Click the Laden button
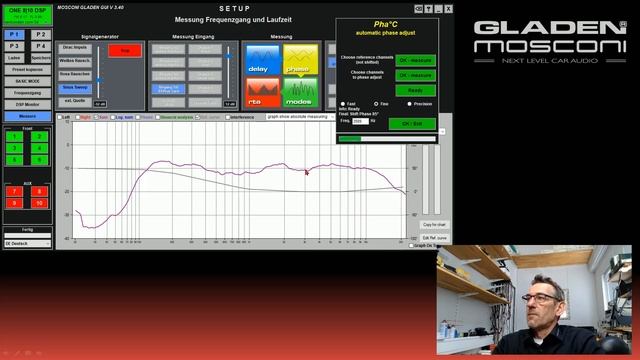This screenshot has width=640, height=360. click(15, 58)
